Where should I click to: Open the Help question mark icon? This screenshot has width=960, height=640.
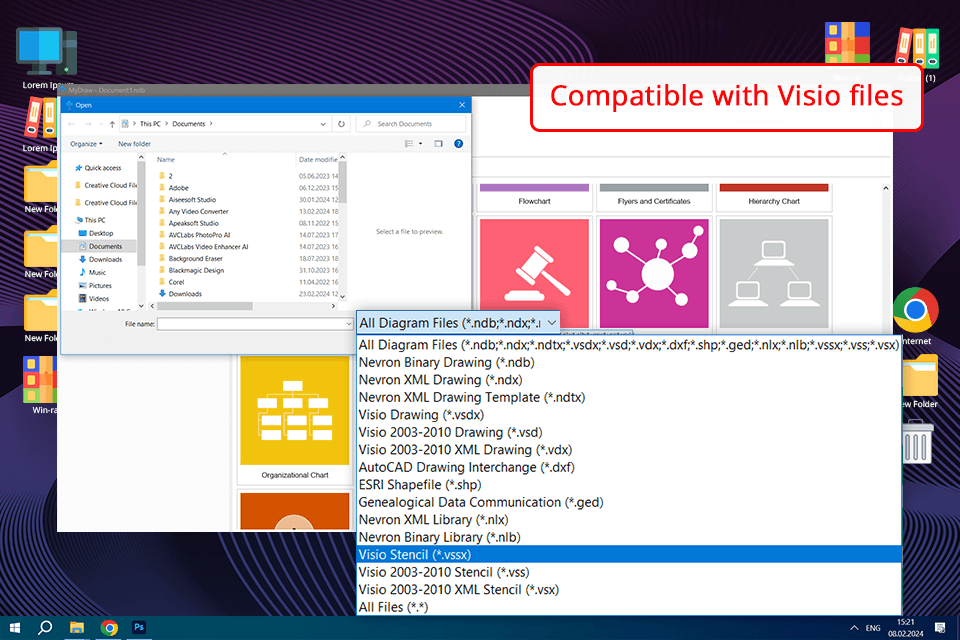(458, 143)
